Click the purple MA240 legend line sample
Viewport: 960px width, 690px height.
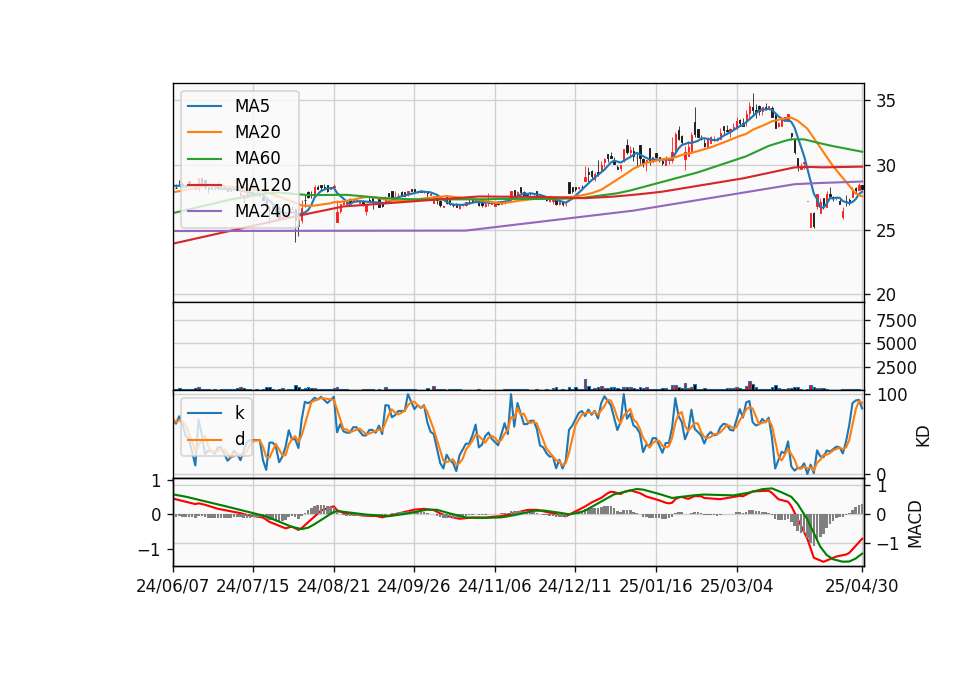pos(204,211)
